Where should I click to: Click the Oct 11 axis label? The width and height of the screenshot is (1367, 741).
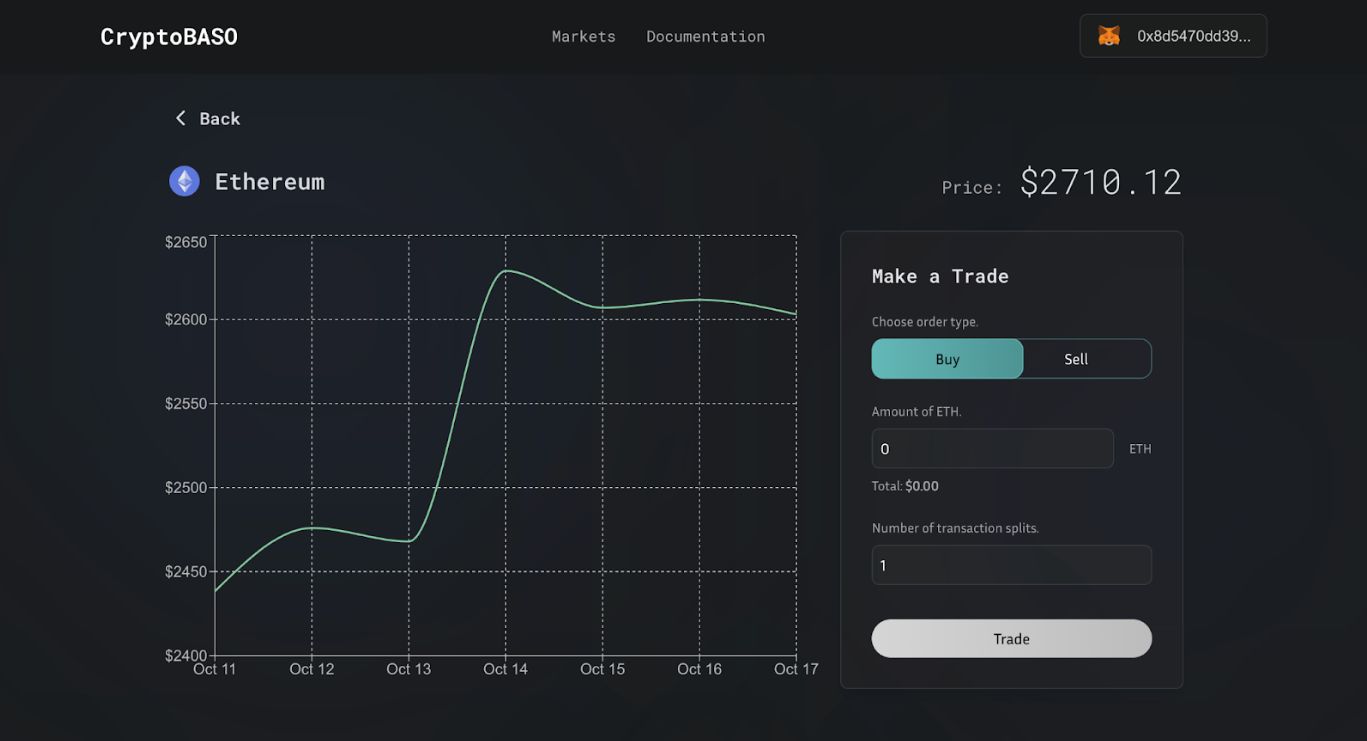click(x=215, y=669)
